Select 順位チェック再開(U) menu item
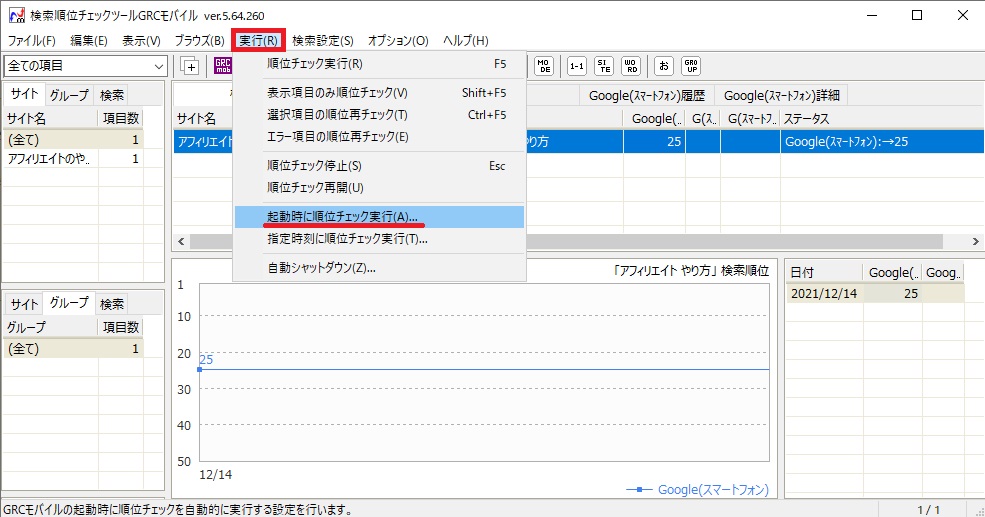The width and height of the screenshot is (985, 517). coord(379,187)
